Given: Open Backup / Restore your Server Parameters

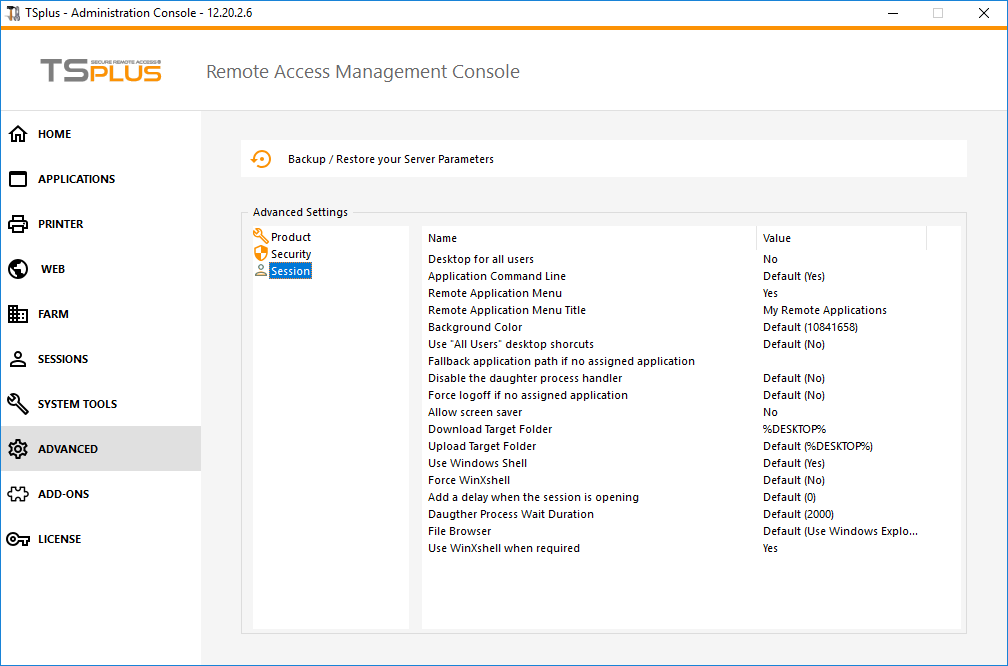Looking at the screenshot, I should point(391,159).
